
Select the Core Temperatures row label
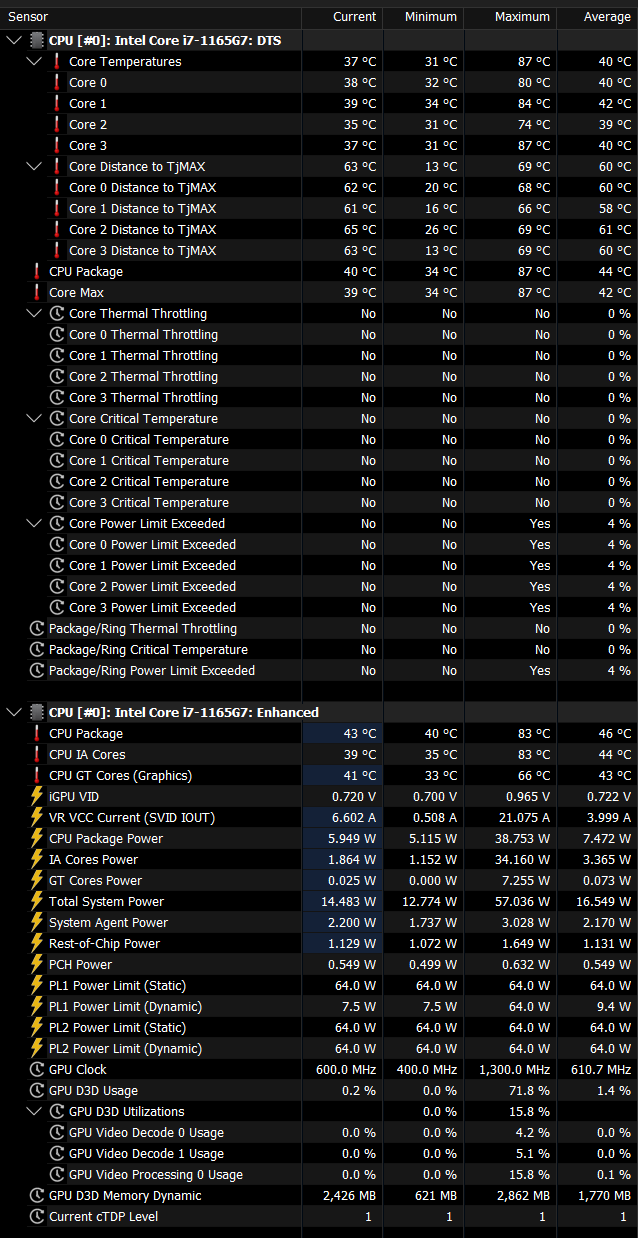125,61
